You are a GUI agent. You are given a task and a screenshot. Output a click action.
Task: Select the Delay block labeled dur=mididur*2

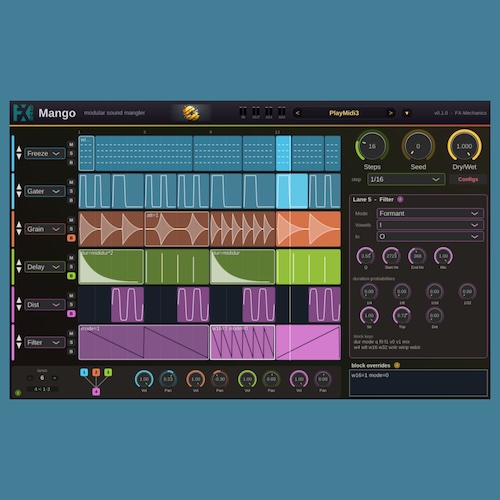click(111, 267)
